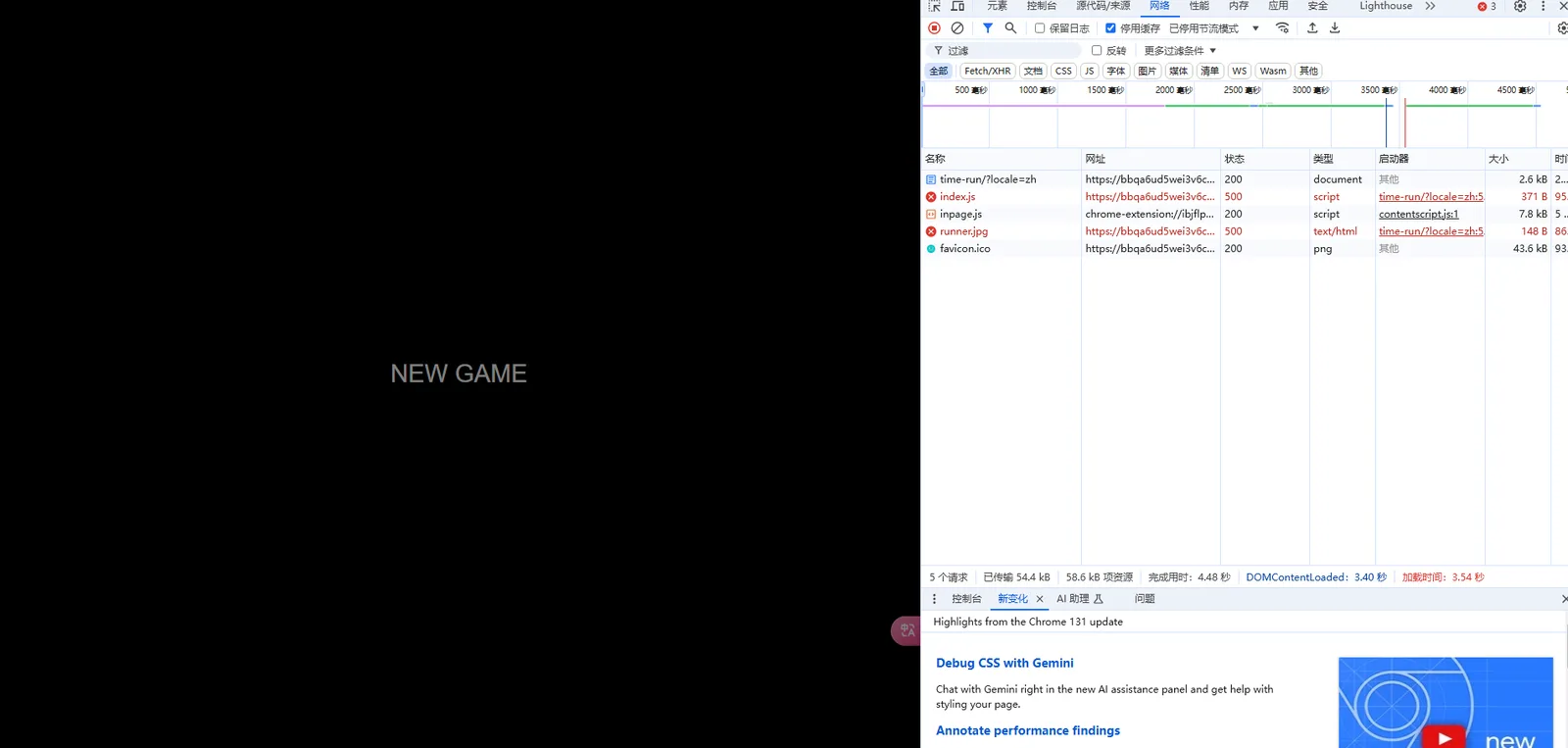Filter requests by 文档 type

(x=1033, y=71)
